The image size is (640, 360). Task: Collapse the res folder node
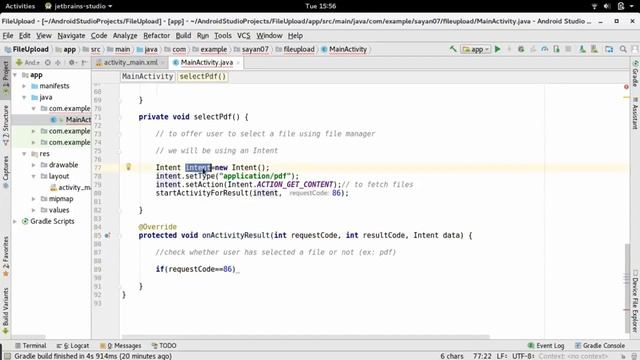pos(24,154)
